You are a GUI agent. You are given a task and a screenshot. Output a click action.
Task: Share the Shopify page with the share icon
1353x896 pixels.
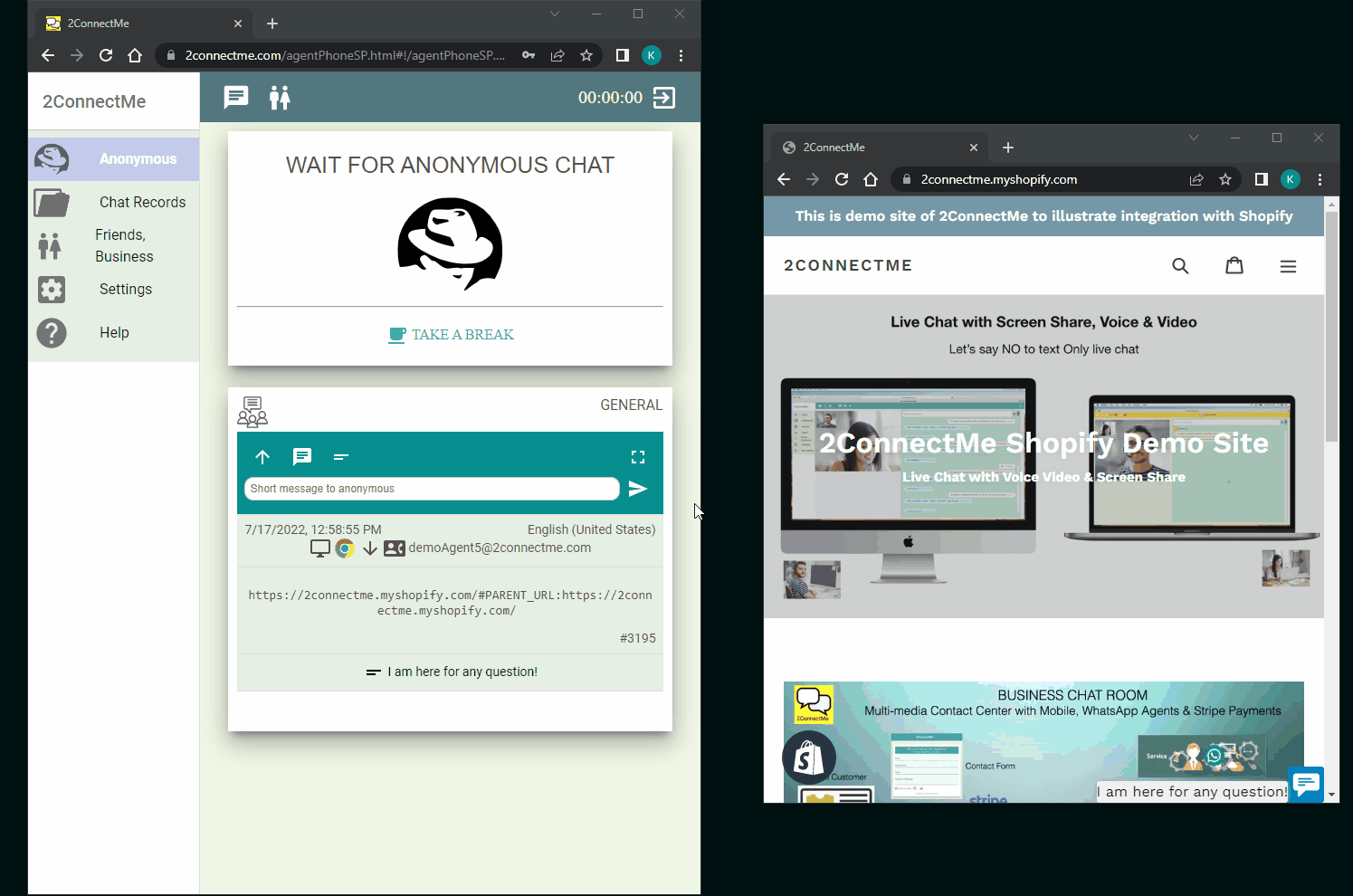pos(1196,179)
